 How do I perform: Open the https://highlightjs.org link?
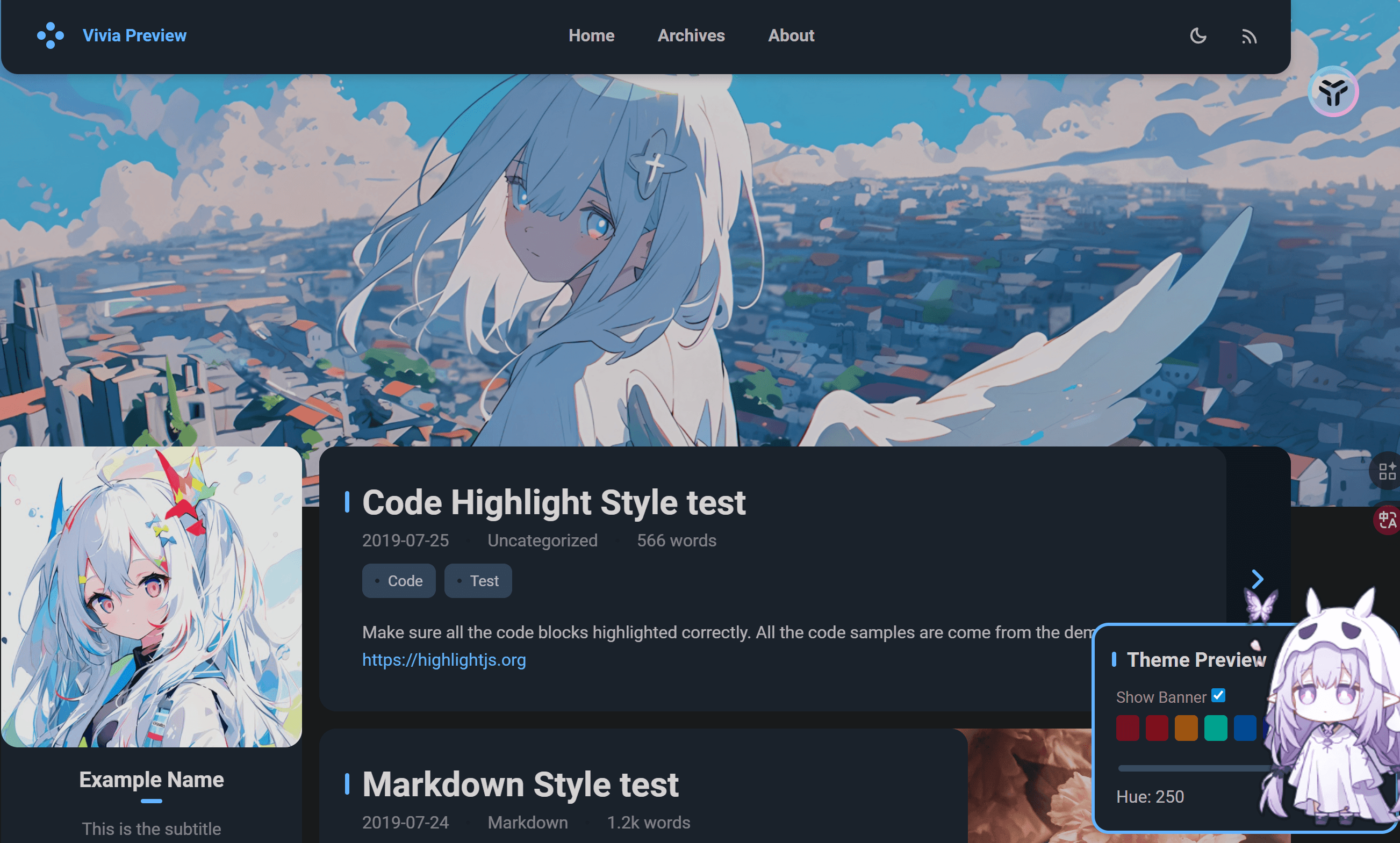(x=444, y=660)
